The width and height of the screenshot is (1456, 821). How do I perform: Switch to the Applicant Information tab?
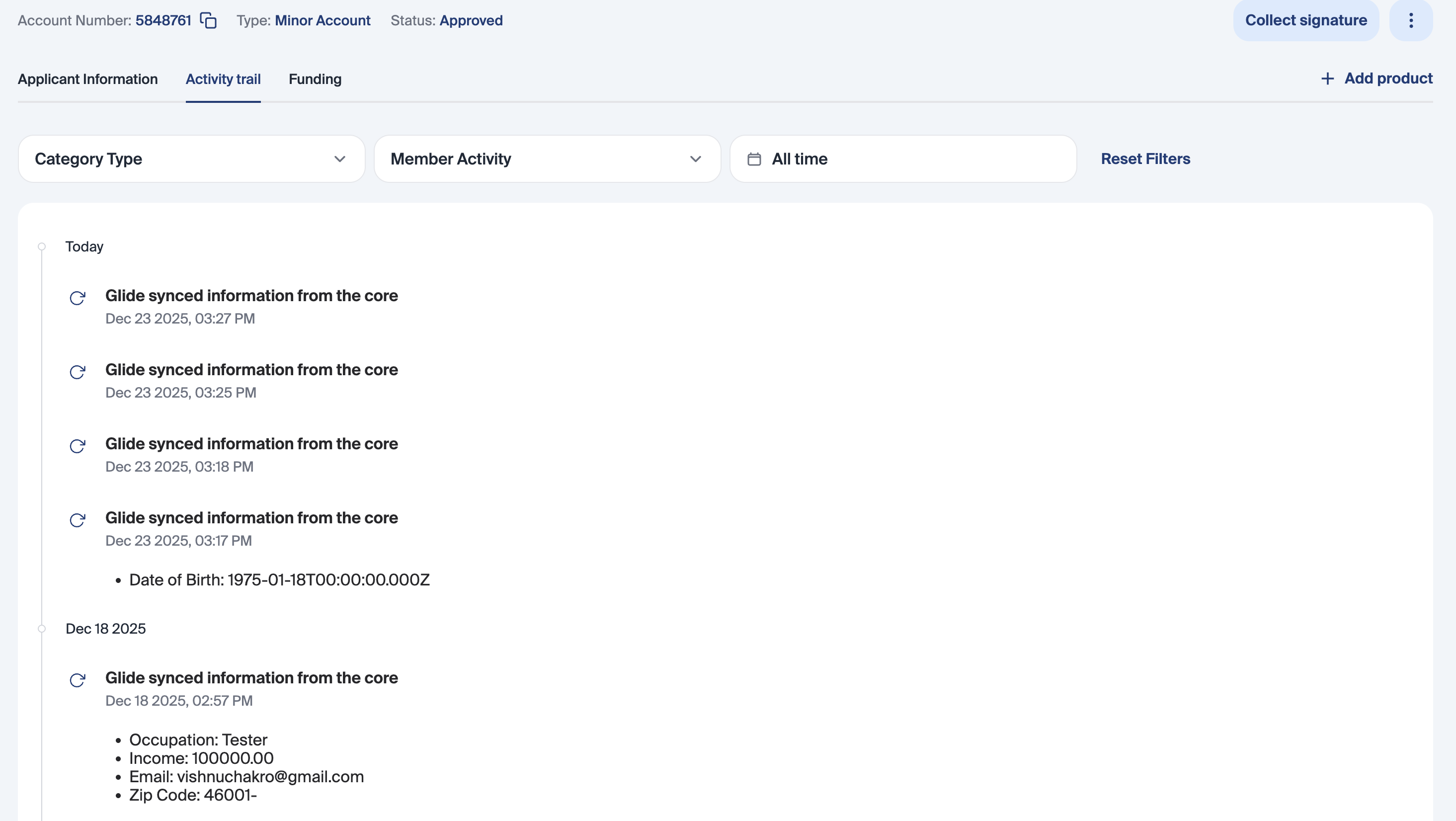point(87,79)
